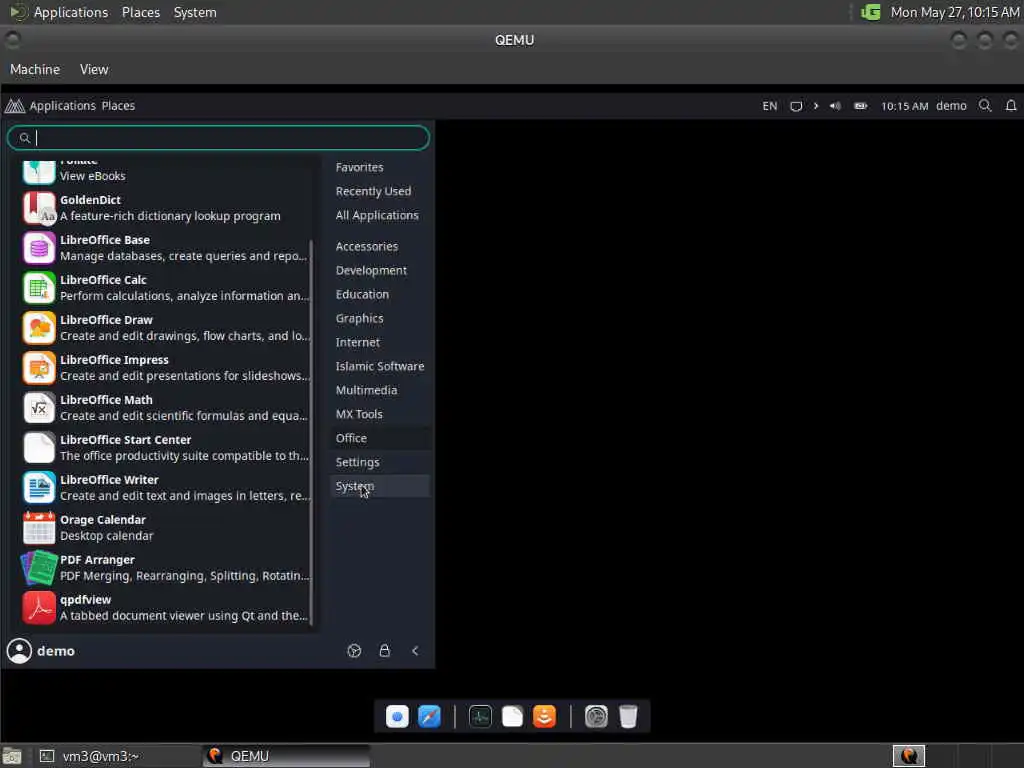Click host show desktop icon bottom-left

click(x=12, y=756)
